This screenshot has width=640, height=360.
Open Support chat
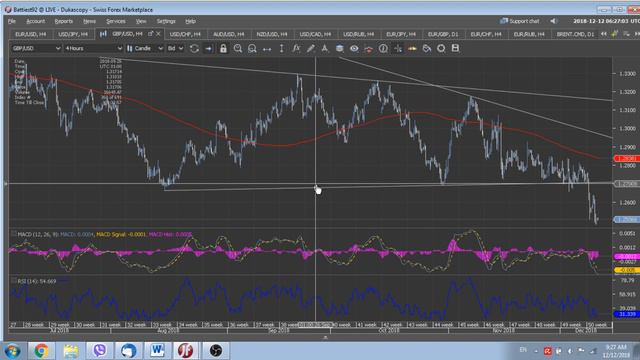pos(520,21)
